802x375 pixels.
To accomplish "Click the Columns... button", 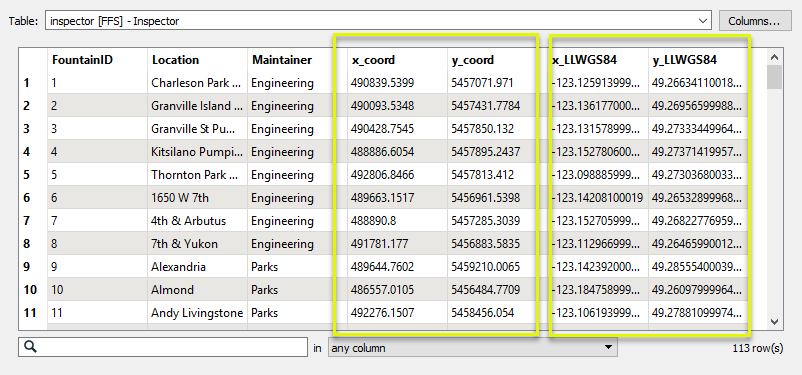I will (x=753, y=21).
